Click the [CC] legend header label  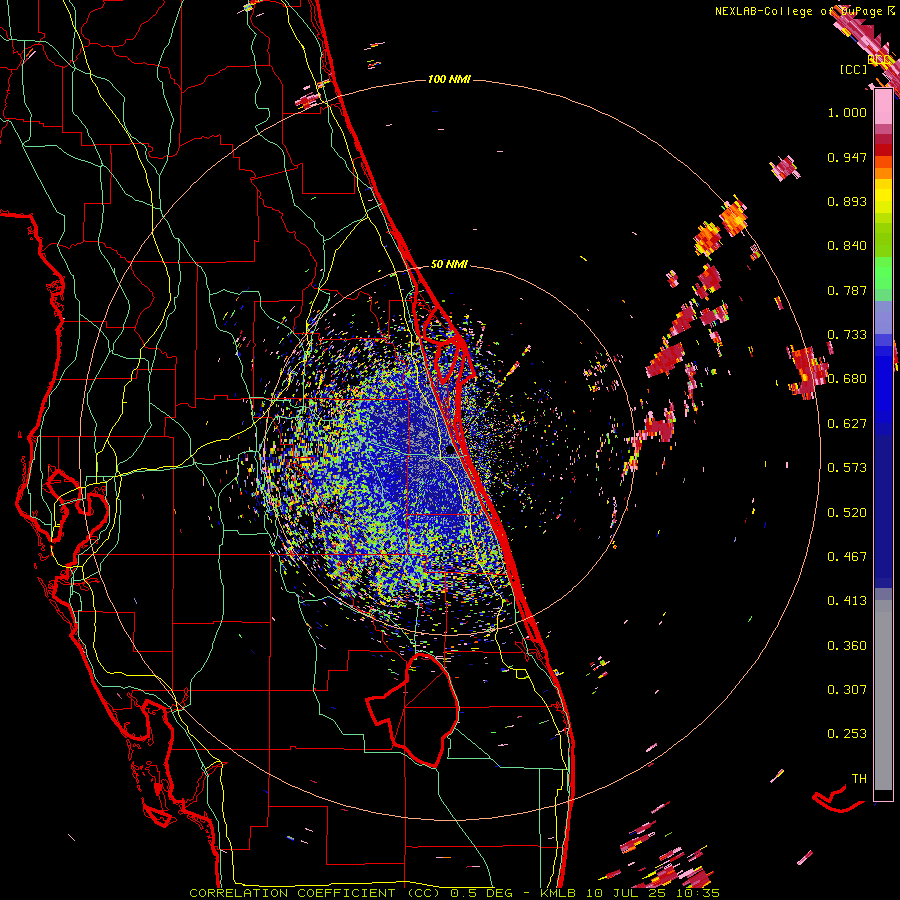point(853,69)
